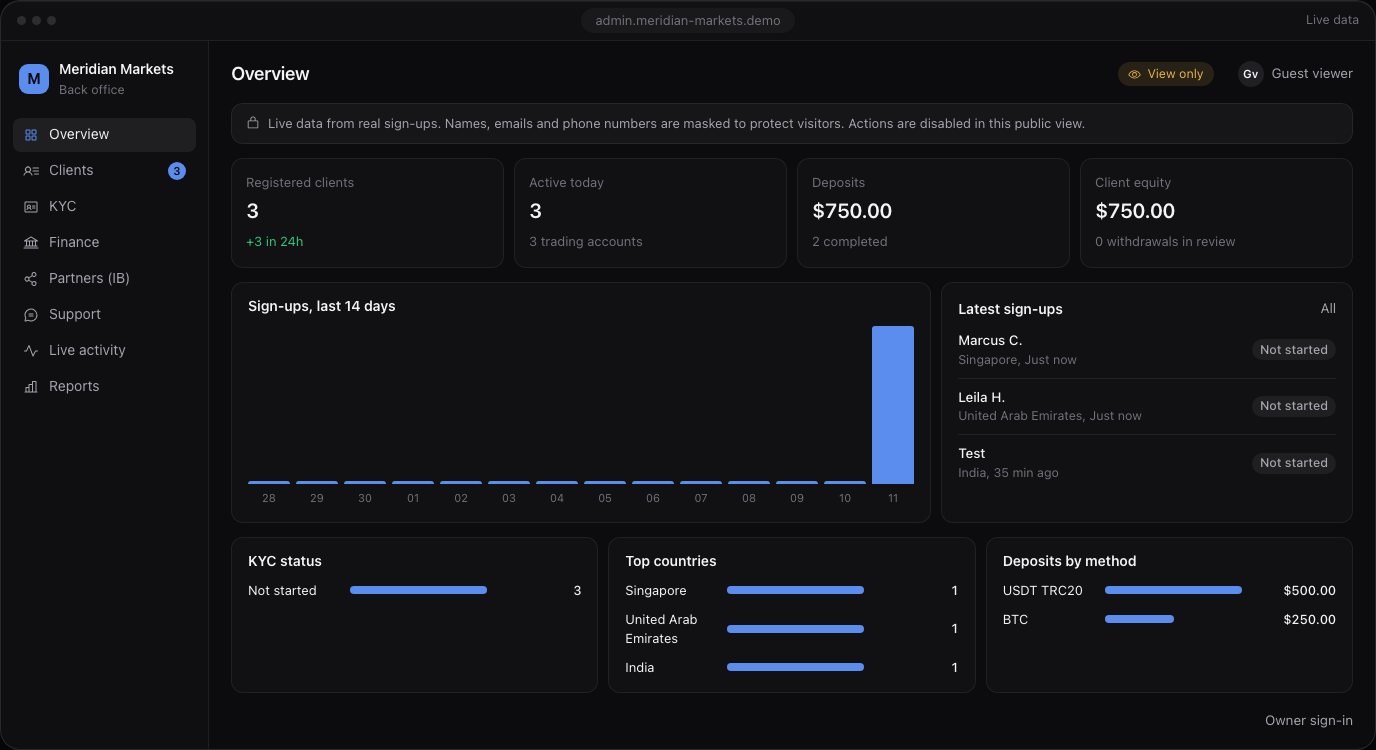1376x750 pixels.
Task: Click the Partners (IB) share icon
Action: (x=31, y=279)
